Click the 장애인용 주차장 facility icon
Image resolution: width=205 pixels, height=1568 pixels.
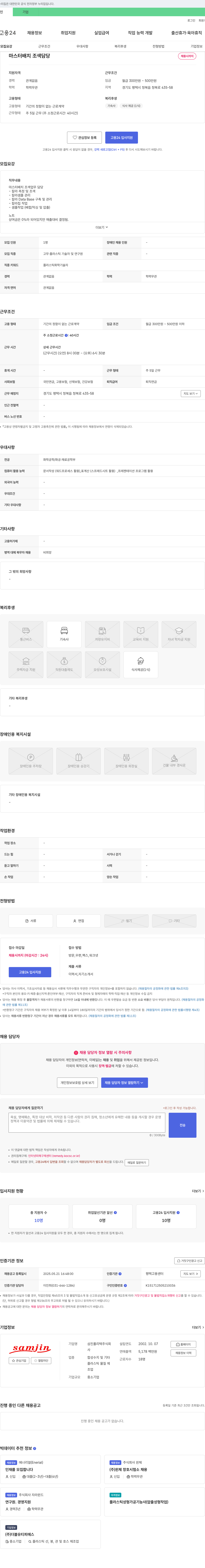pos(31,761)
